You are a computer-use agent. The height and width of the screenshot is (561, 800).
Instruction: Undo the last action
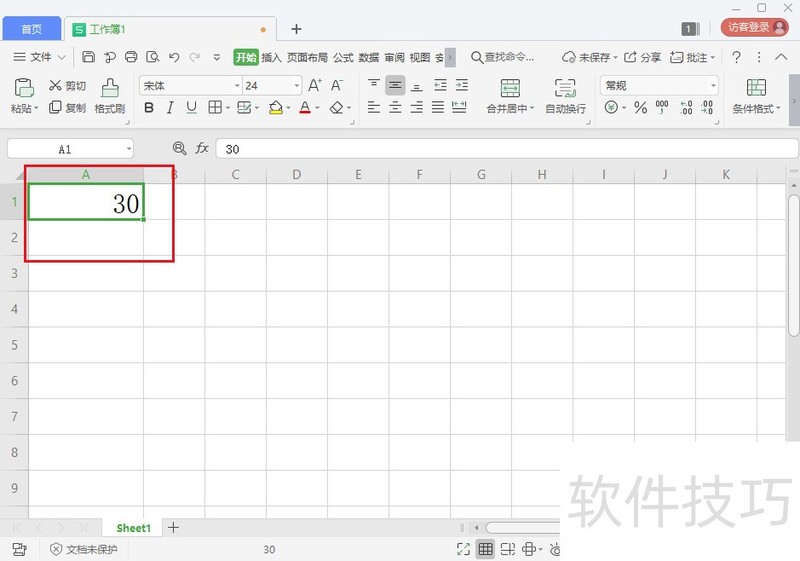174,57
